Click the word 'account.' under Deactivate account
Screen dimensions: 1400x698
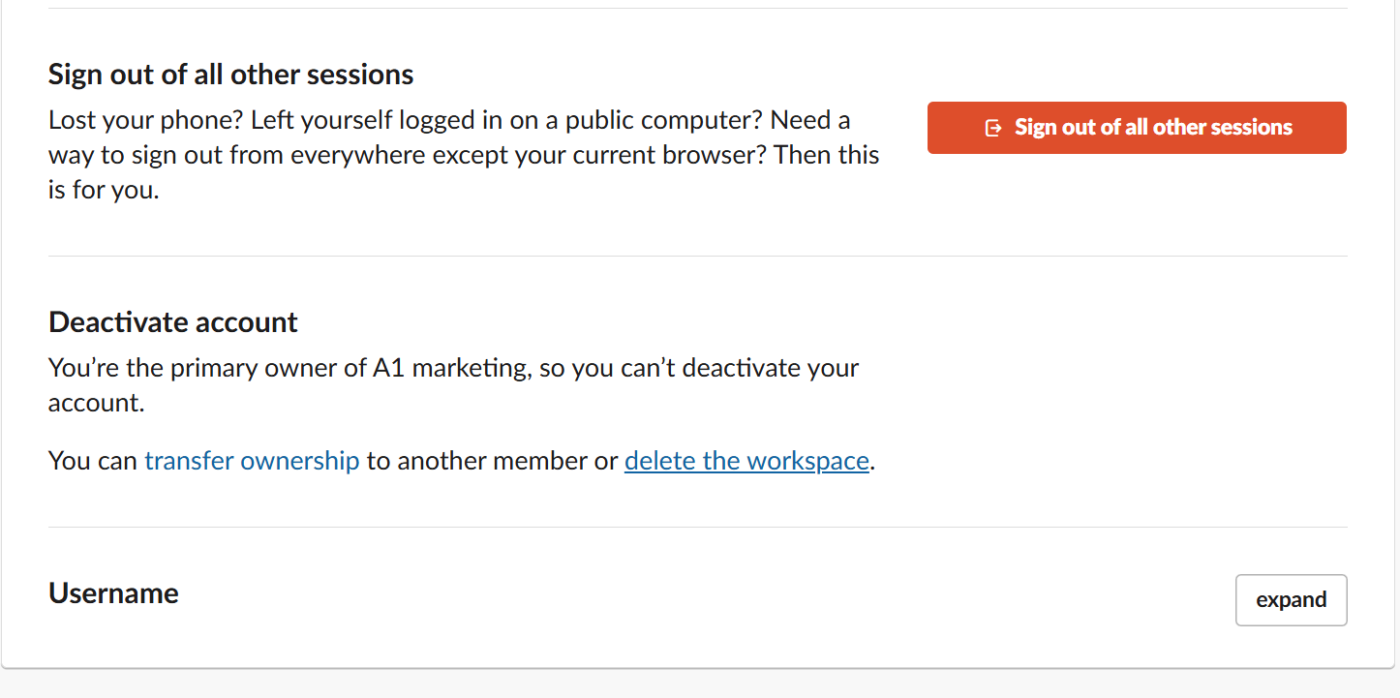point(96,403)
